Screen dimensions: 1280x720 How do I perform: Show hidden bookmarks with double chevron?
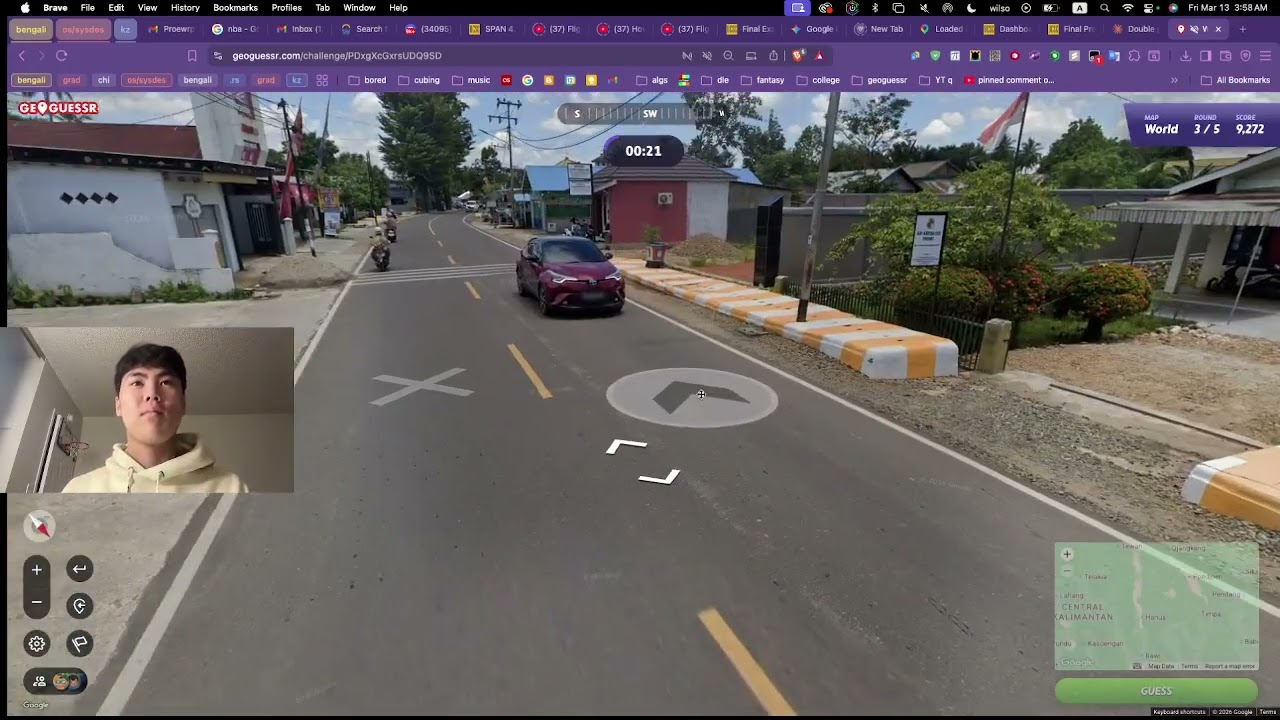point(1174,80)
